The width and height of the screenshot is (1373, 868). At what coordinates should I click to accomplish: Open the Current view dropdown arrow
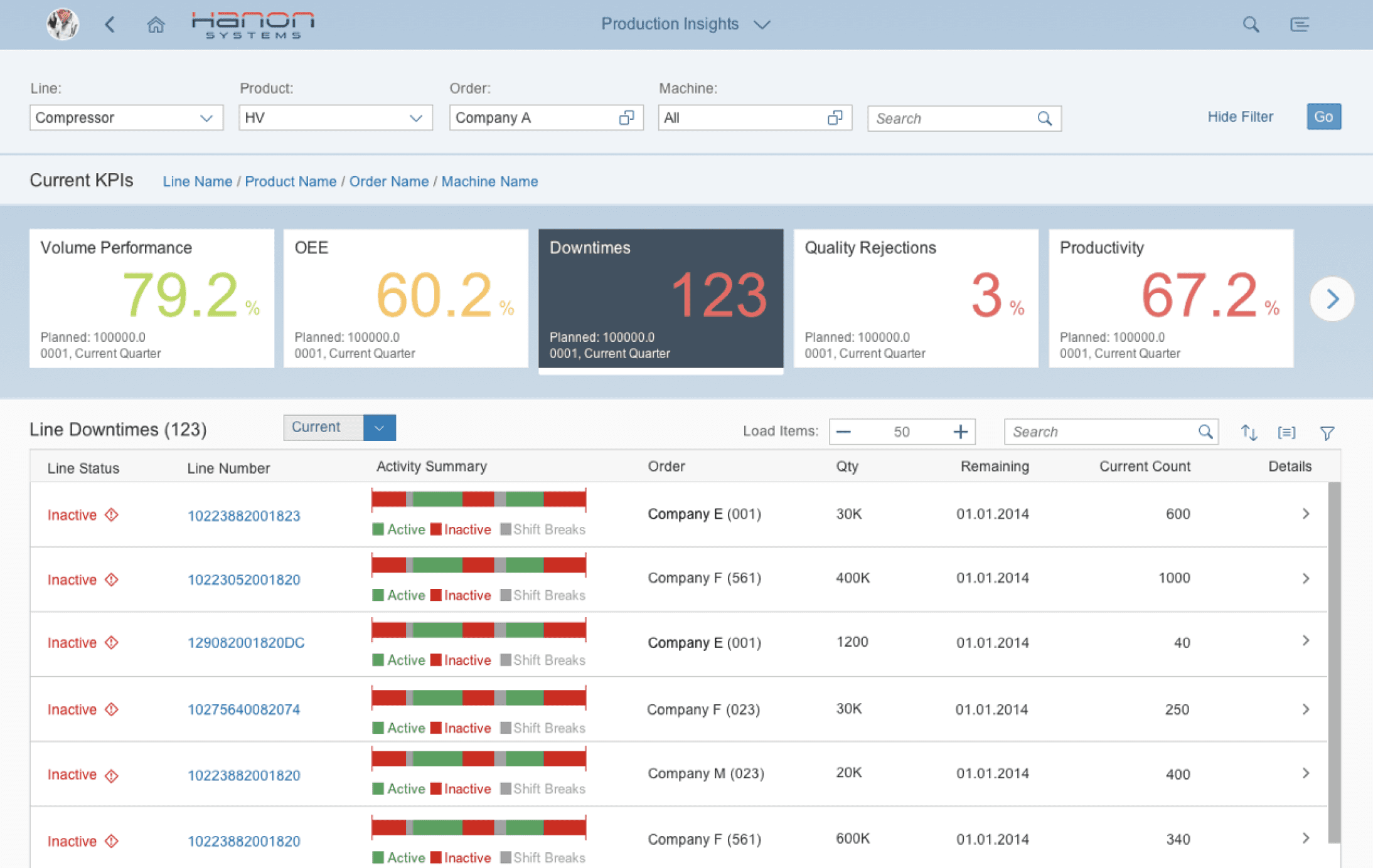pyautogui.click(x=379, y=428)
